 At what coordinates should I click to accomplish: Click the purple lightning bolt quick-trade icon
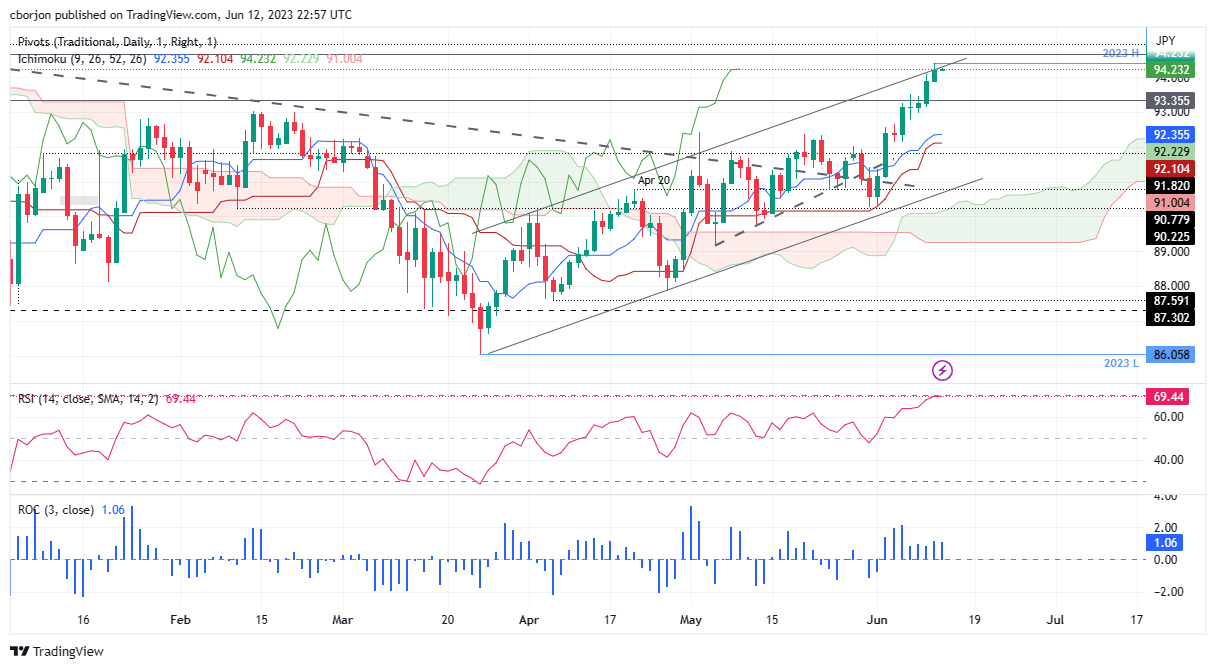tap(944, 372)
